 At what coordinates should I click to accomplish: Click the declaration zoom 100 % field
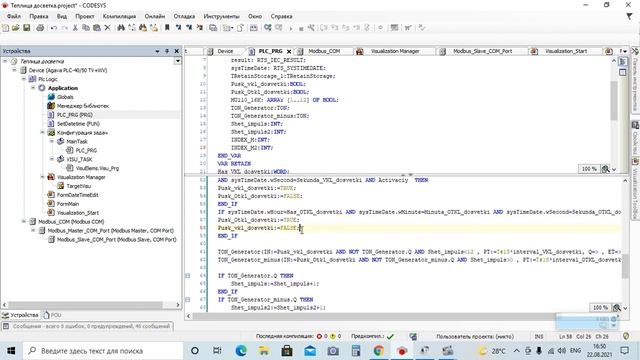pyautogui.click(x=589, y=169)
